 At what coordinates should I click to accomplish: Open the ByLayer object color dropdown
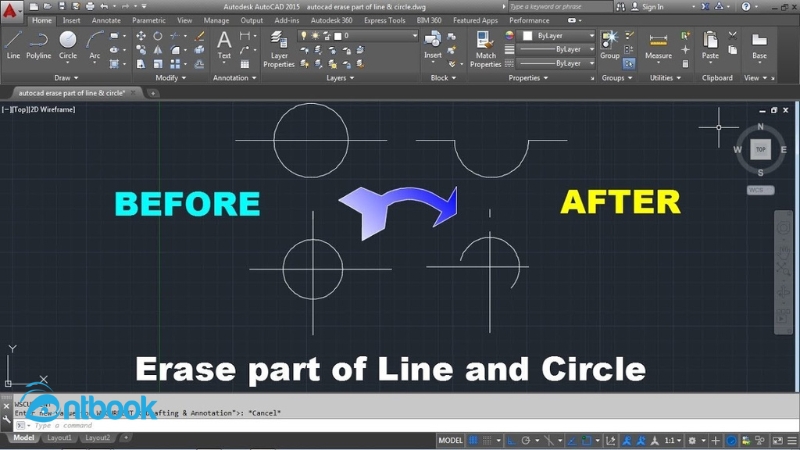pos(557,36)
